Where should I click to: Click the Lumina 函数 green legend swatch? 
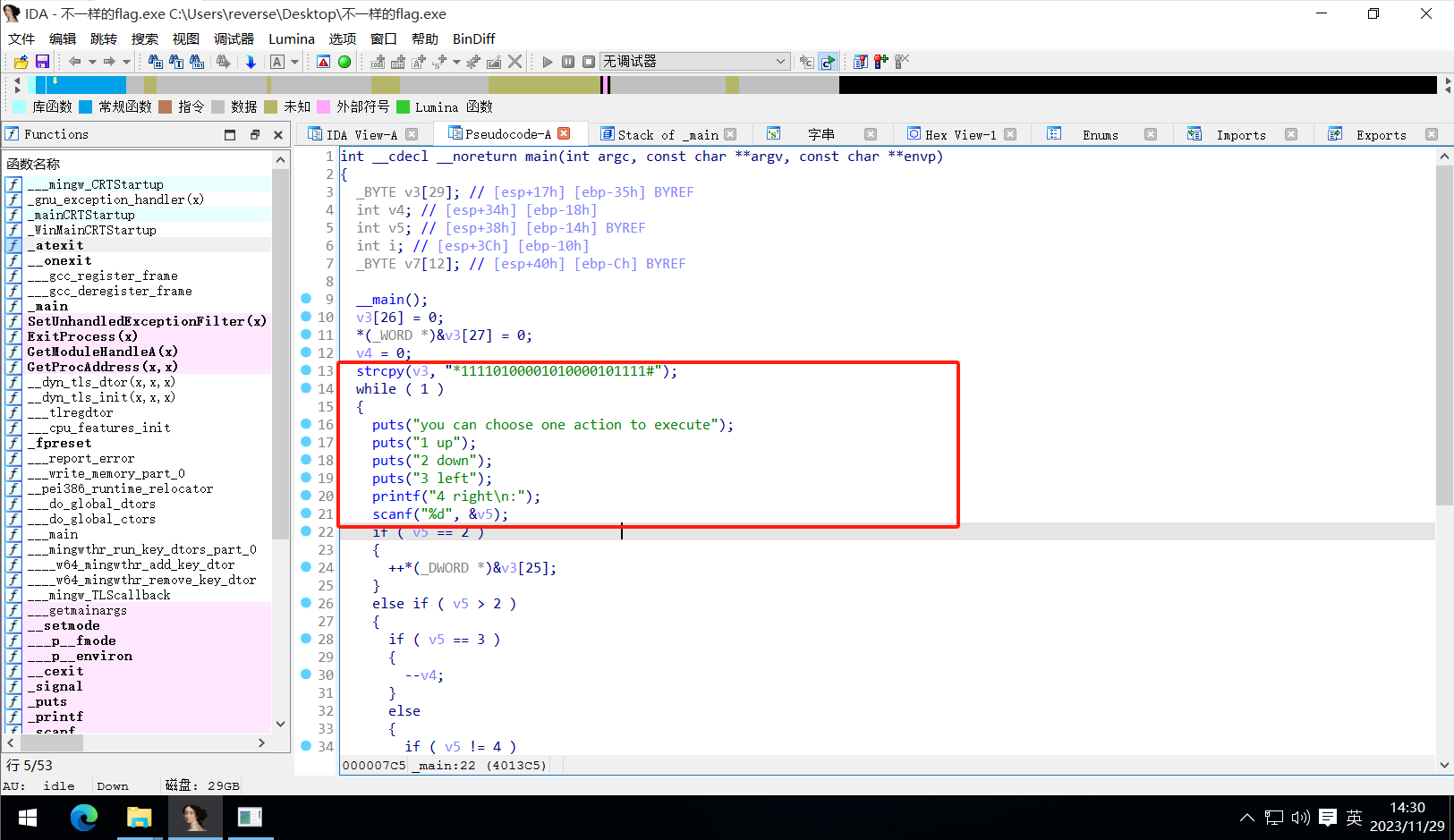pos(403,107)
